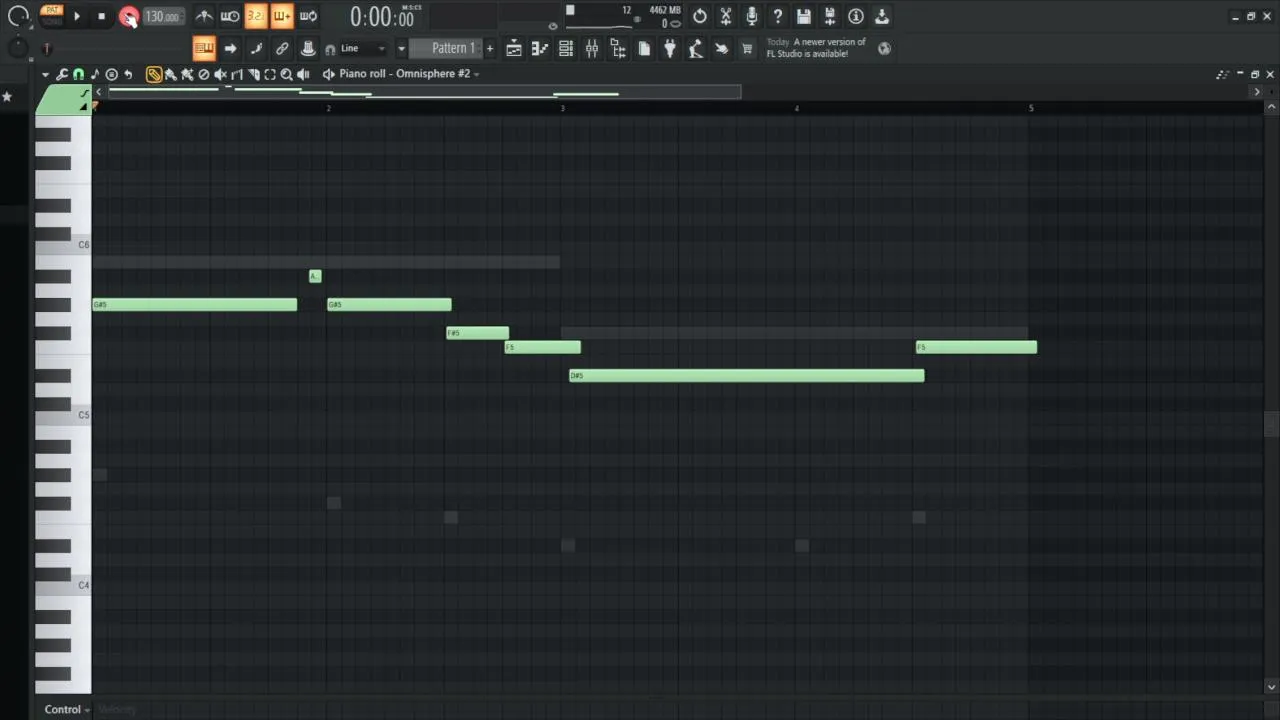Open the piano roll main menu arrow

pos(45,74)
